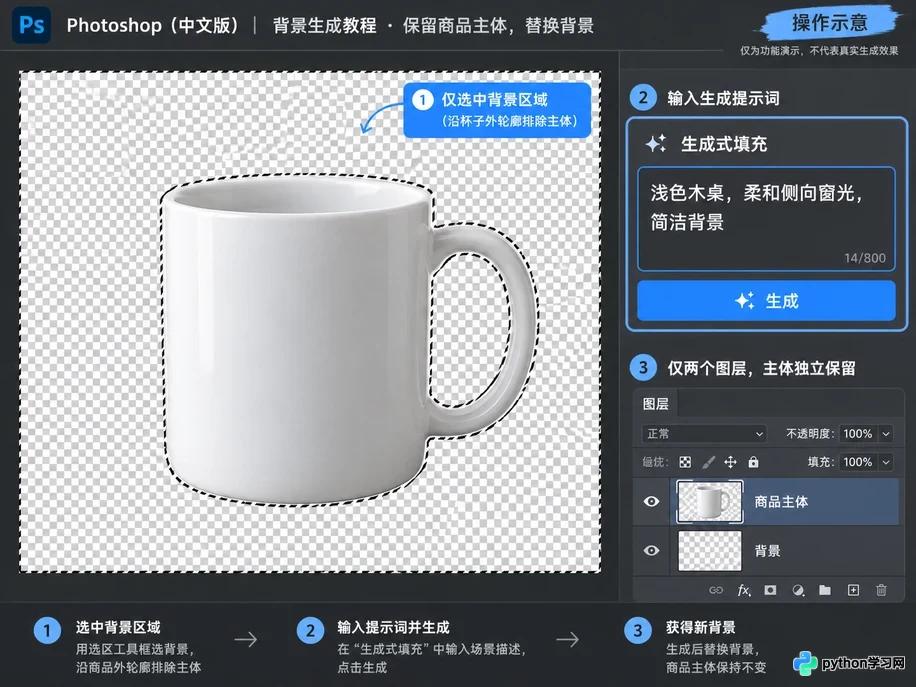The height and width of the screenshot is (687, 916).
Task: Click the 生成式填充 panel title
Action: (724, 144)
